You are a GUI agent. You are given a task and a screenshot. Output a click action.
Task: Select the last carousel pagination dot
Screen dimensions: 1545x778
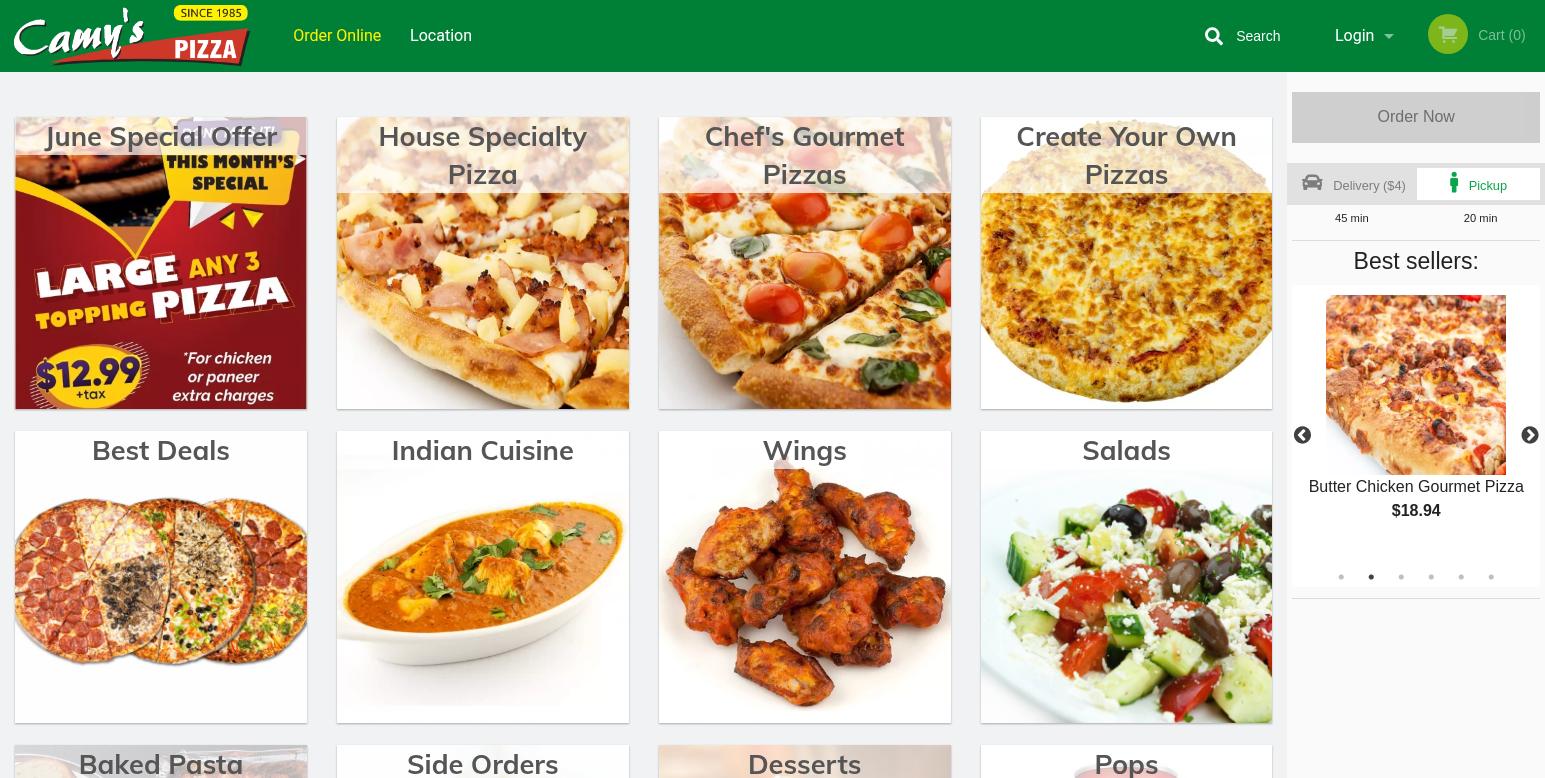point(1491,577)
